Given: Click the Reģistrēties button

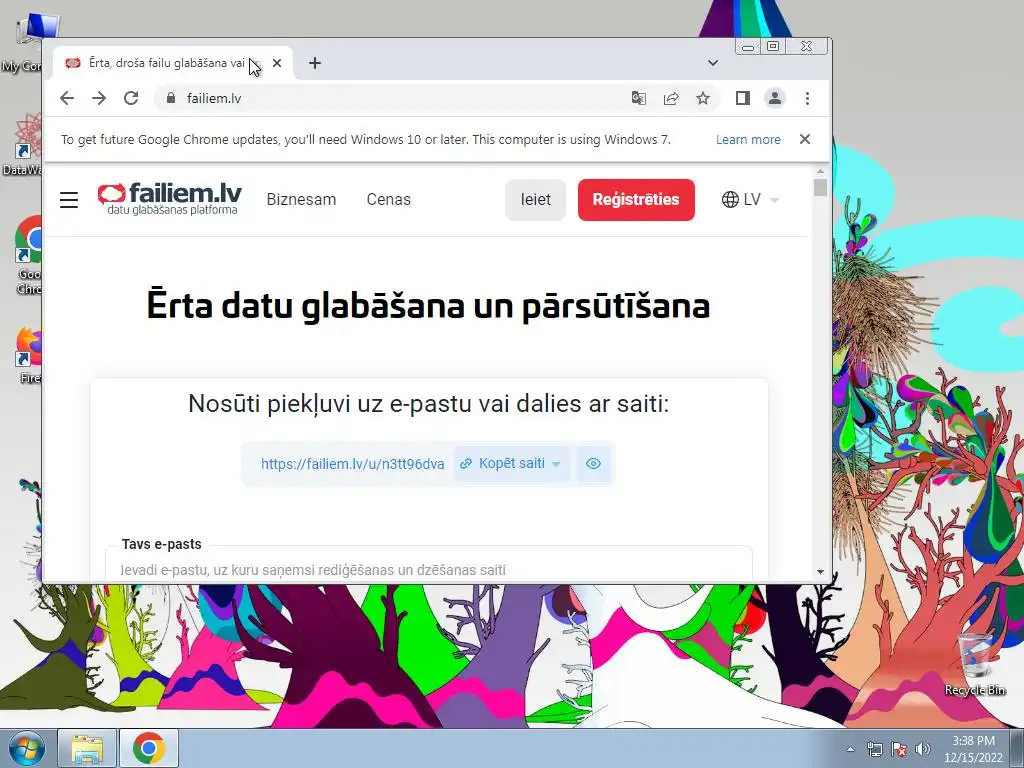Looking at the screenshot, I should 636,200.
